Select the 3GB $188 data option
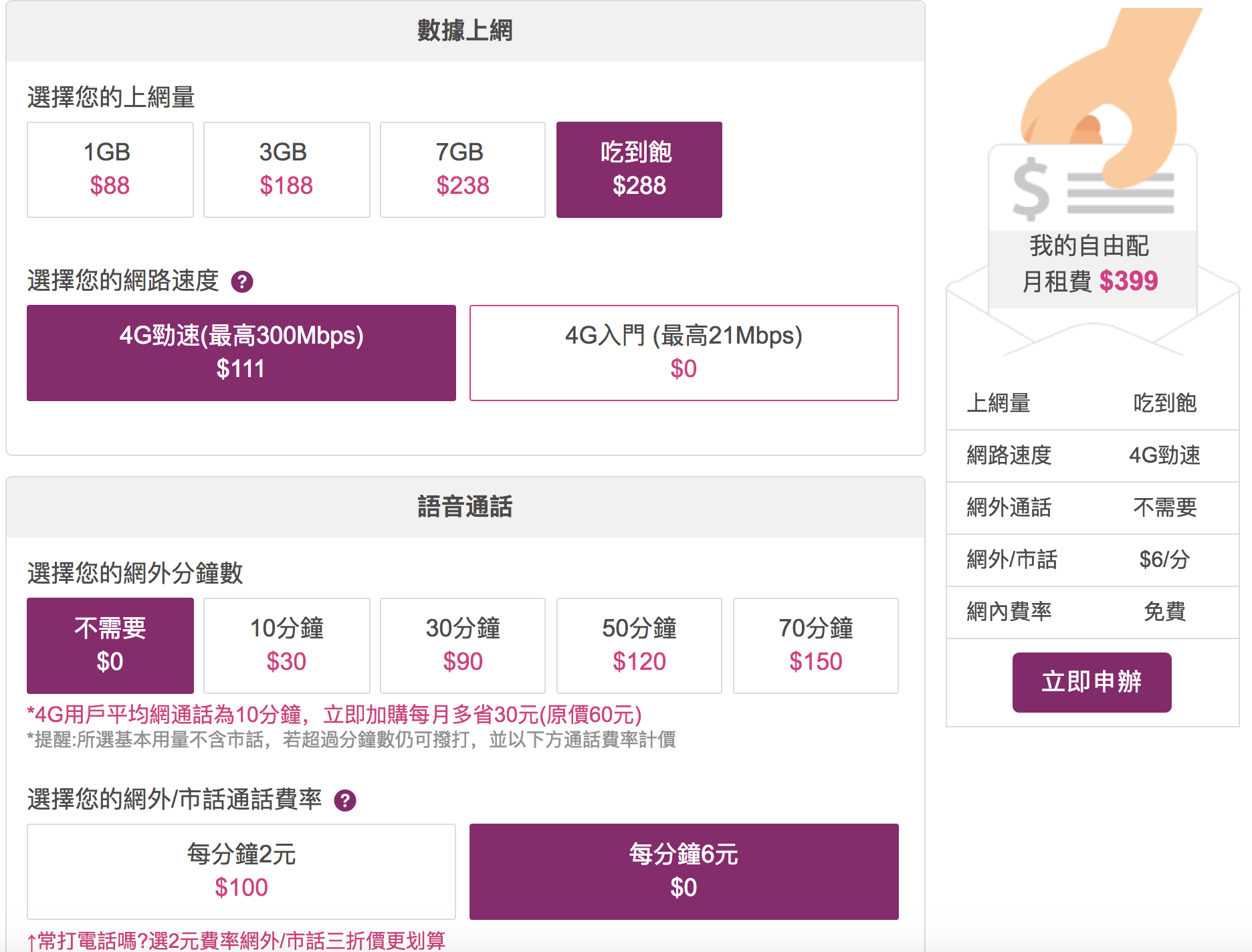Screen dimensions: 1252x952 [x=286, y=170]
